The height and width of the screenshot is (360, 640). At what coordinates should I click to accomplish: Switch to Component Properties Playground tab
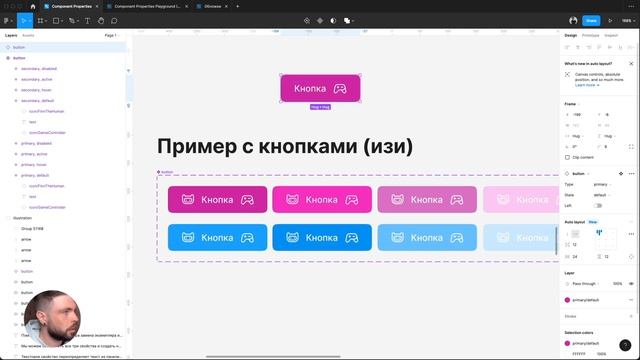pyautogui.click(x=147, y=7)
